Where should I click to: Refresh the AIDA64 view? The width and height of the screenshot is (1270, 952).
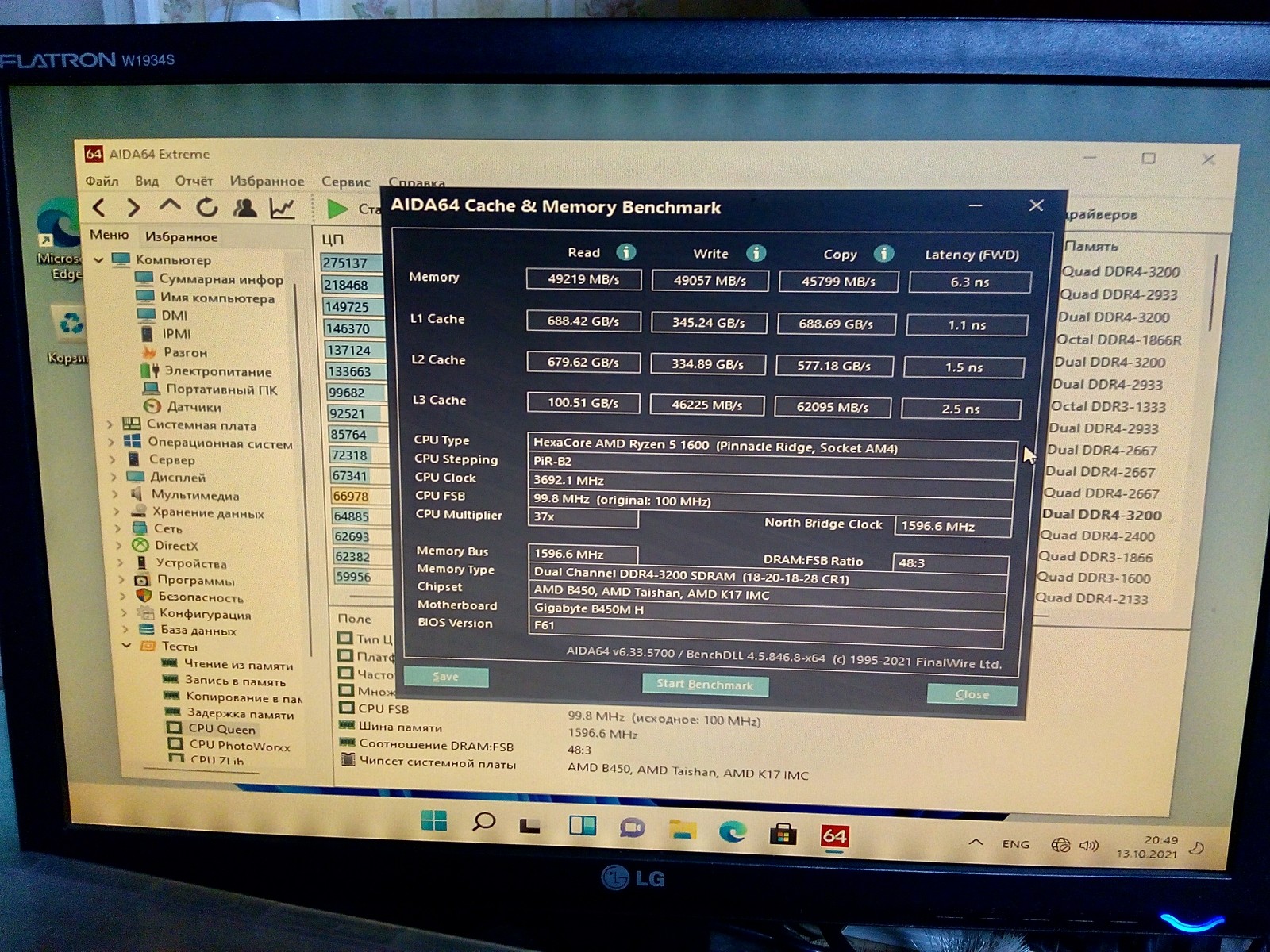point(207,208)
